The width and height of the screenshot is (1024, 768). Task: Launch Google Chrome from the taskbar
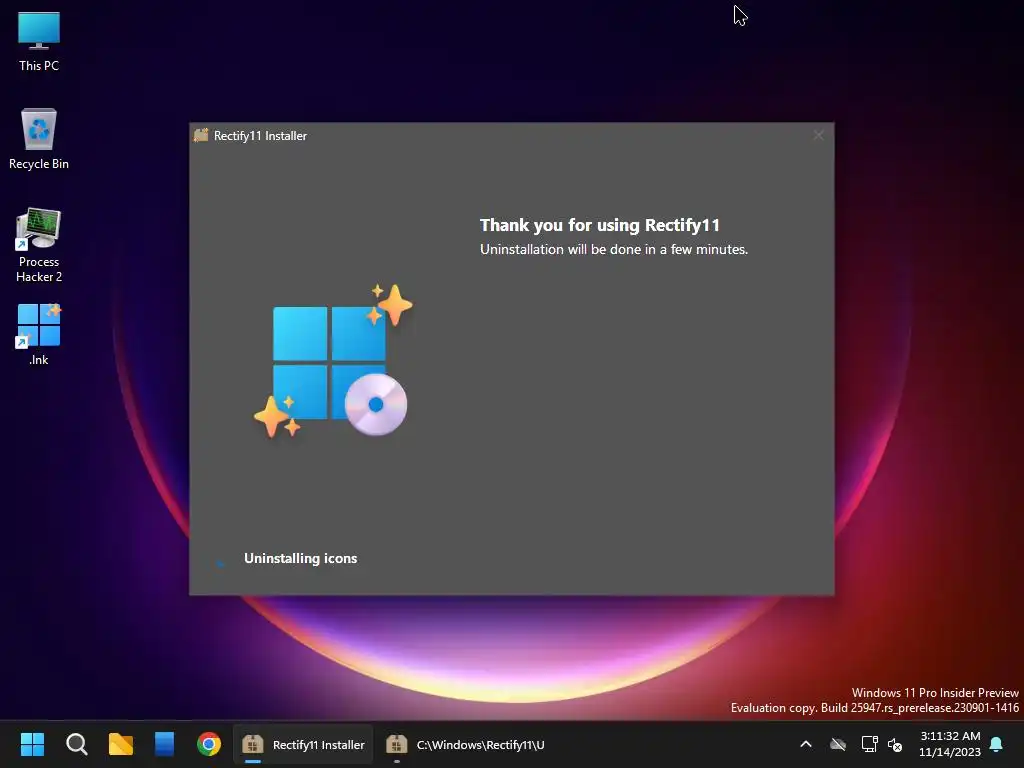tap(209, 744)
